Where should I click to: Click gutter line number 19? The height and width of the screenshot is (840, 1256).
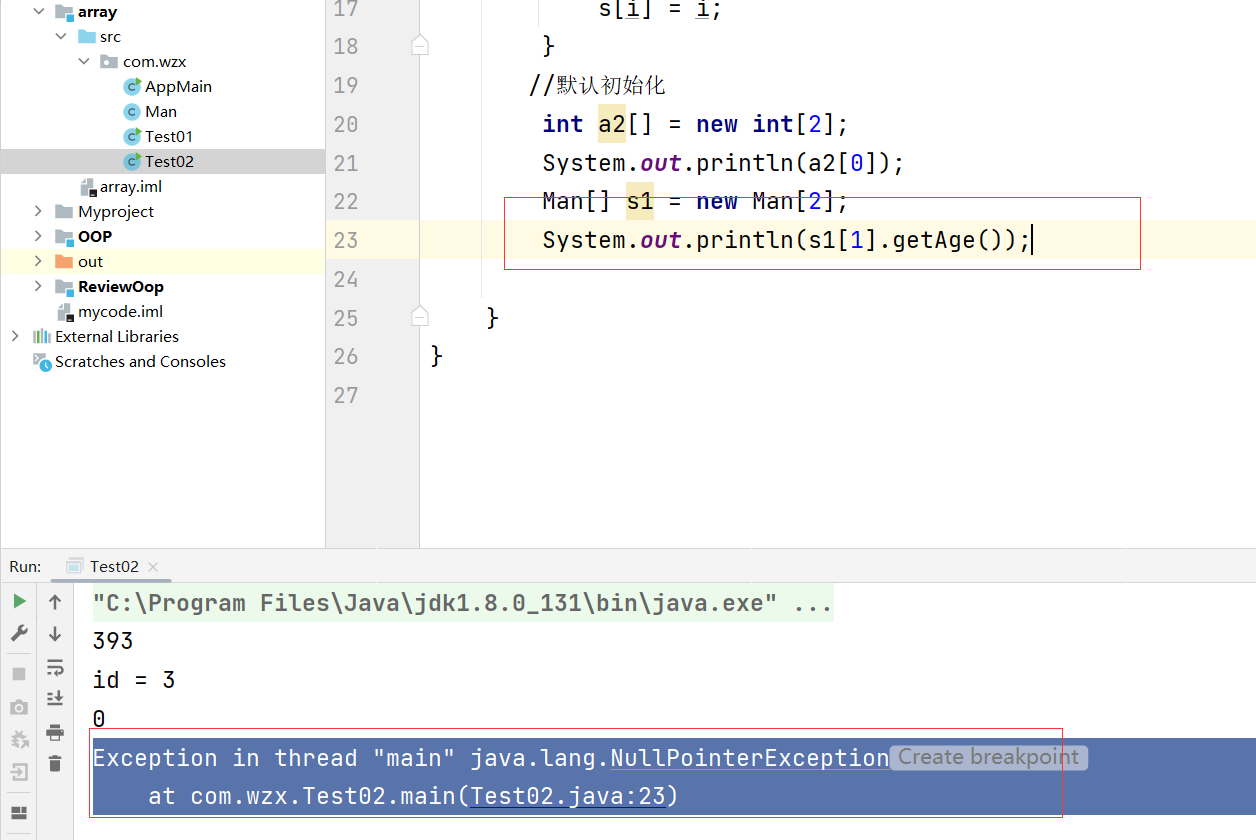click(x=345, y=85)
